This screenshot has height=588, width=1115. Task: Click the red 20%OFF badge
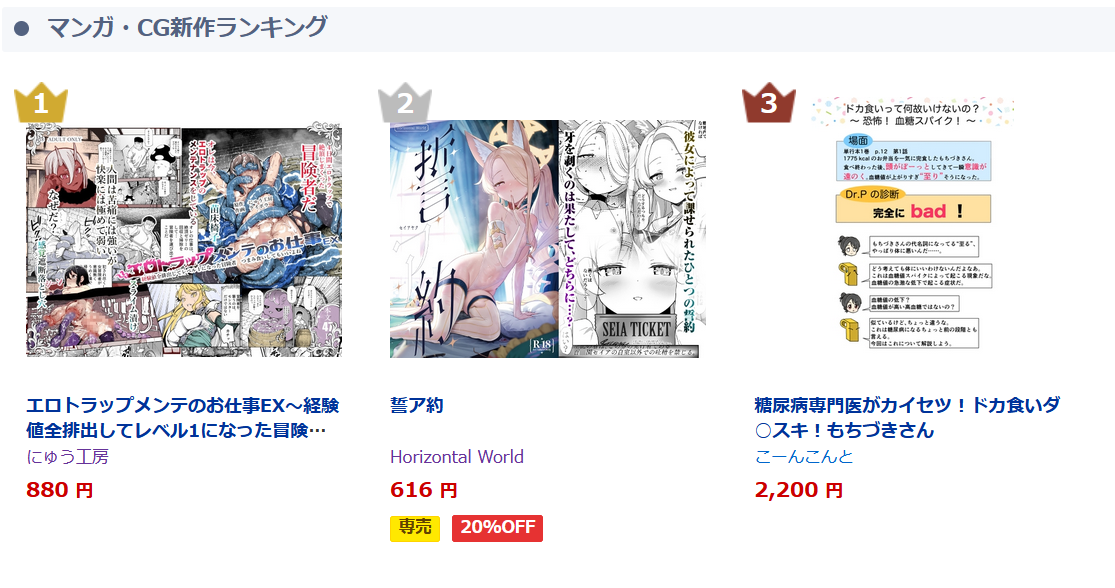click(x=497, y=528)
